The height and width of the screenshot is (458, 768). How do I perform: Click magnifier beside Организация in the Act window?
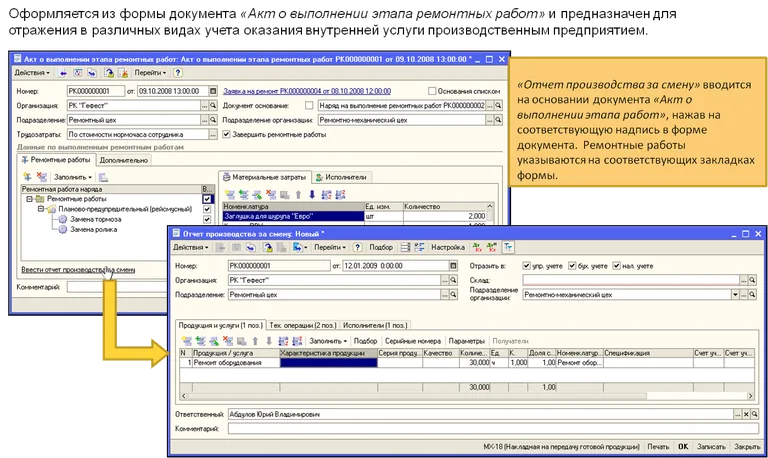(x=213, y=105)
